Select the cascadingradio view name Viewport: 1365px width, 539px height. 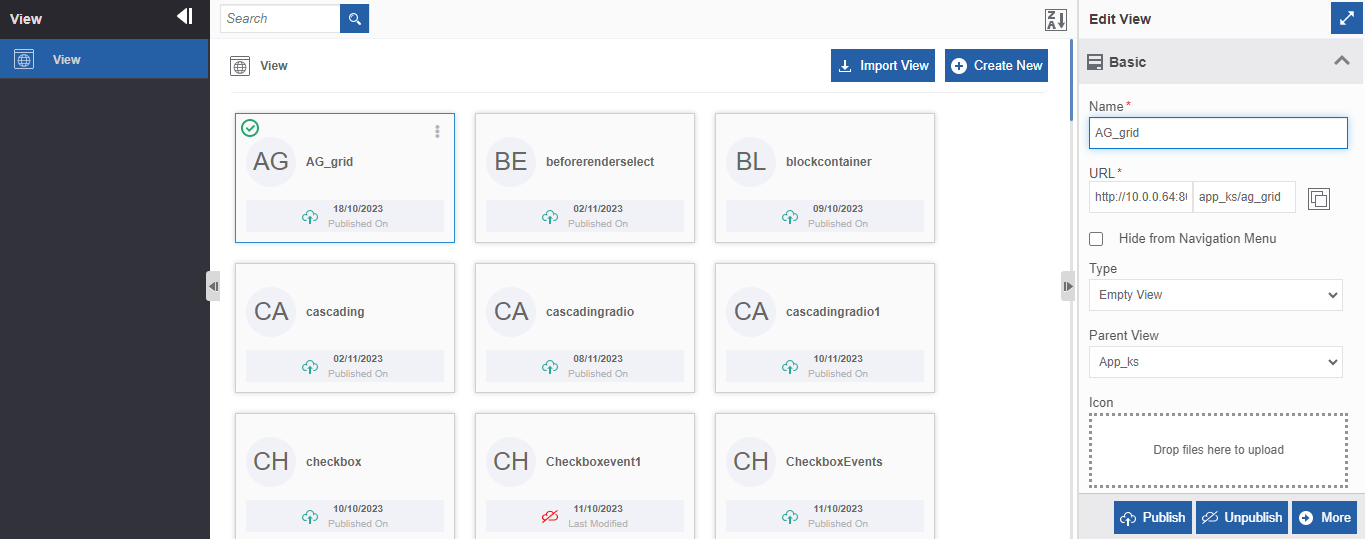590,312
